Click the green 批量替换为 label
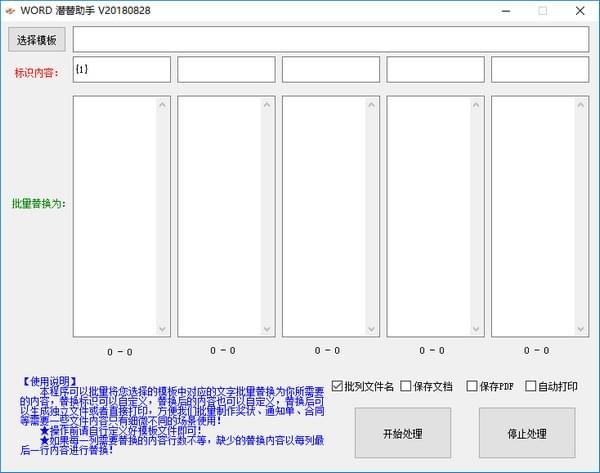The height and width of the screenshot is (473, 600). point(39,204)
